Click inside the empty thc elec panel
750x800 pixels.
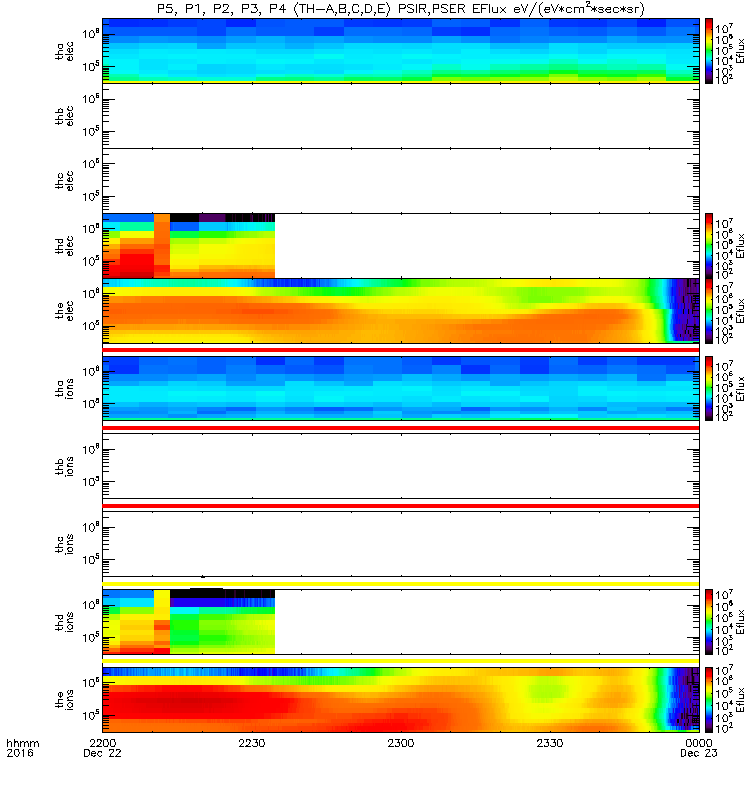pos(401,181)
